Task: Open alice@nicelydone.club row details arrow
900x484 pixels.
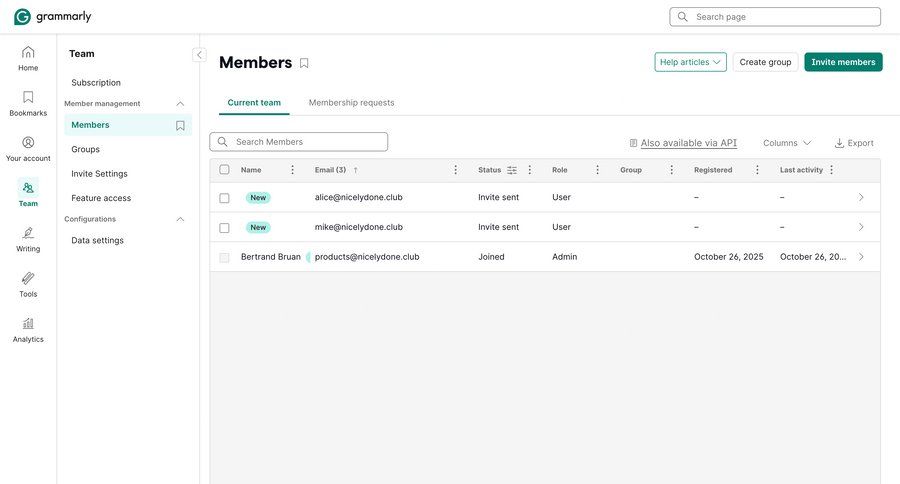Action: point(861,197)
